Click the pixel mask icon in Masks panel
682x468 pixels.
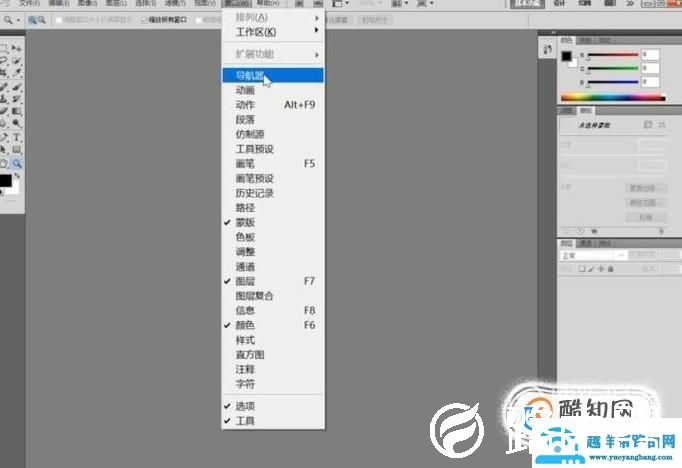point(648,125)
